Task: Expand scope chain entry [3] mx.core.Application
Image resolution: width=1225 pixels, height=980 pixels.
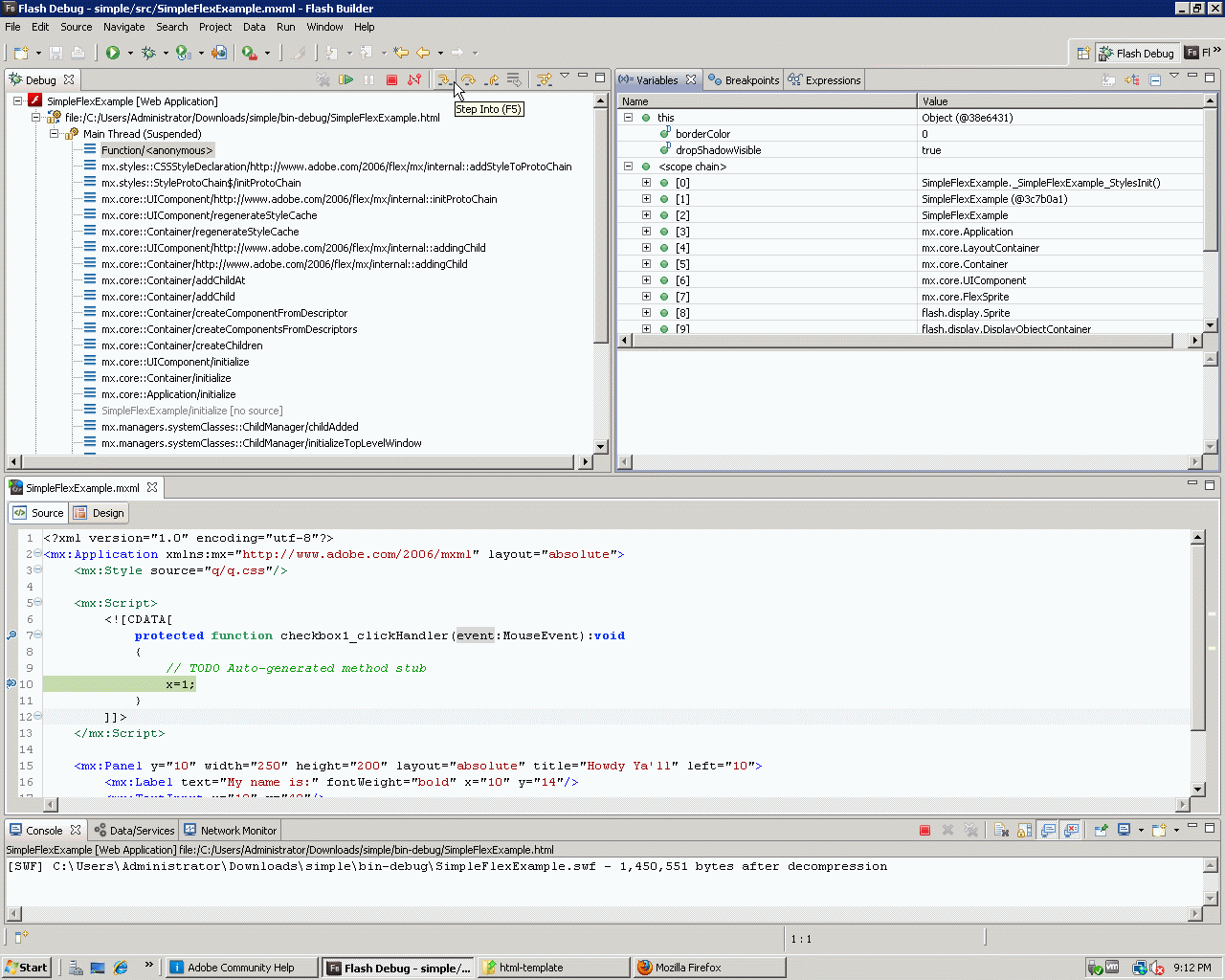Action: pos(646,232)
